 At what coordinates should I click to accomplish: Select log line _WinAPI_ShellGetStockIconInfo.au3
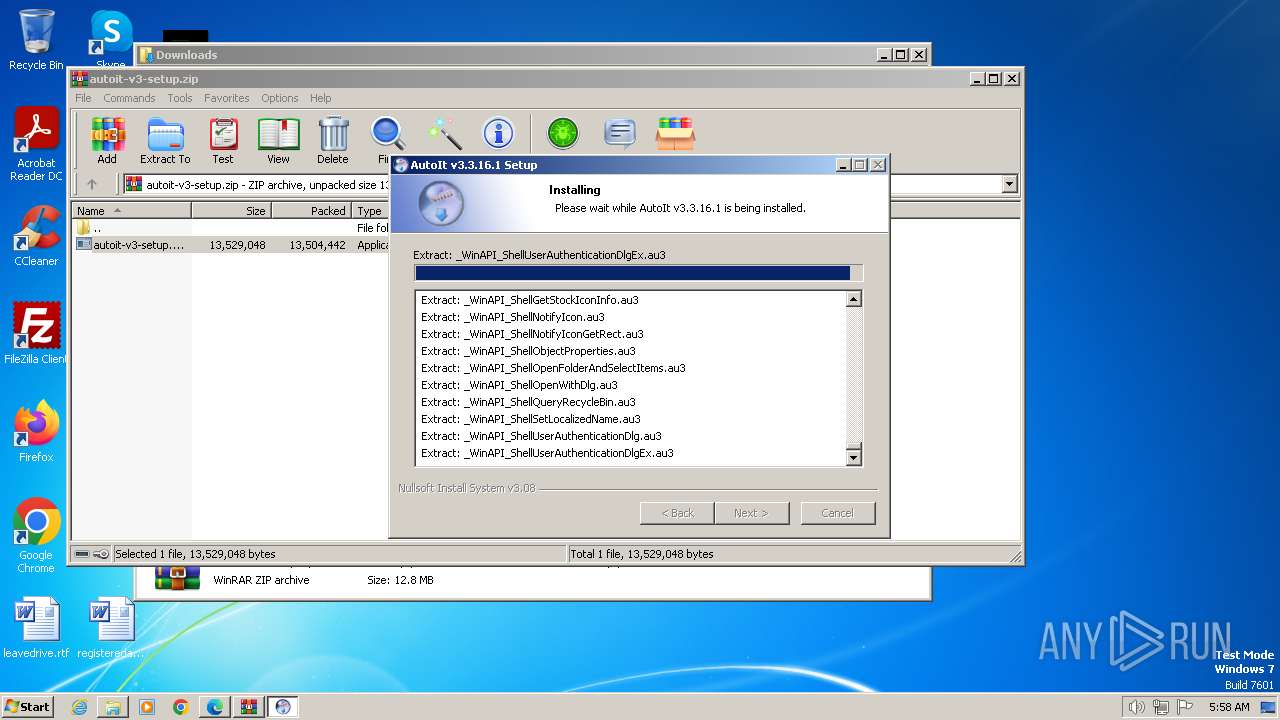coord(529,300)
